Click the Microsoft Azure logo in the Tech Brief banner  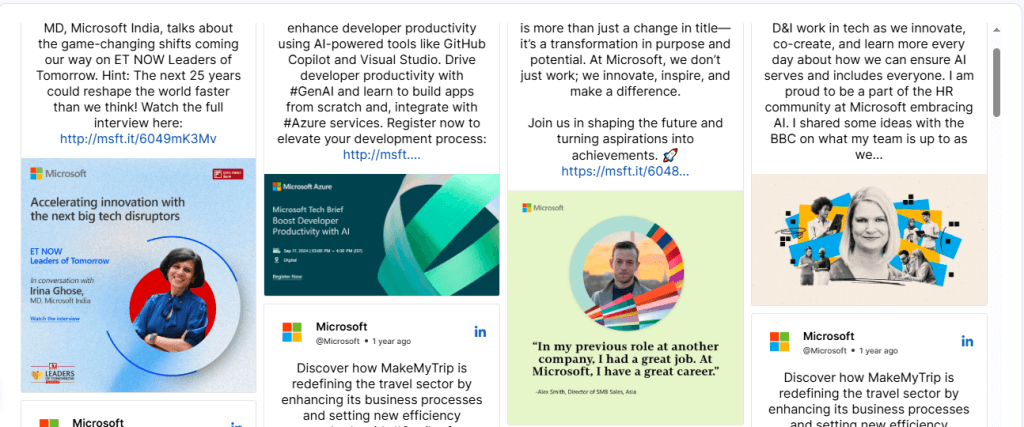click(x=301, y=186)
